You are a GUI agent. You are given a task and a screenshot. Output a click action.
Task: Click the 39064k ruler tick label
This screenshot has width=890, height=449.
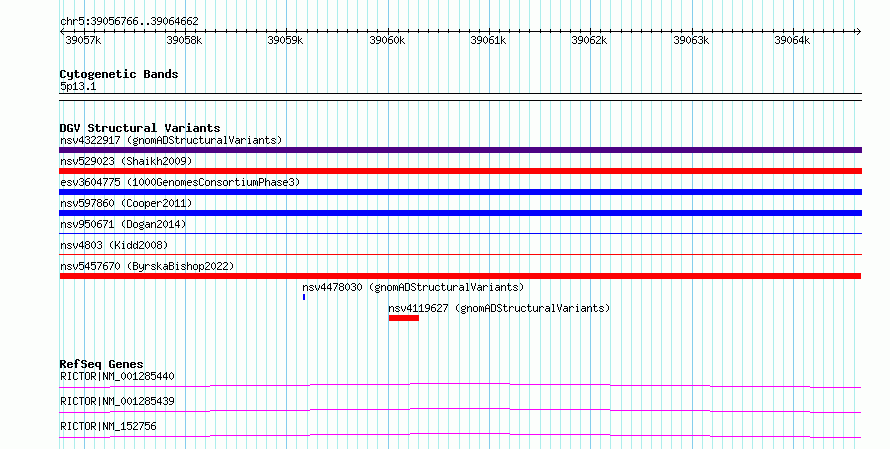[792, 41]
